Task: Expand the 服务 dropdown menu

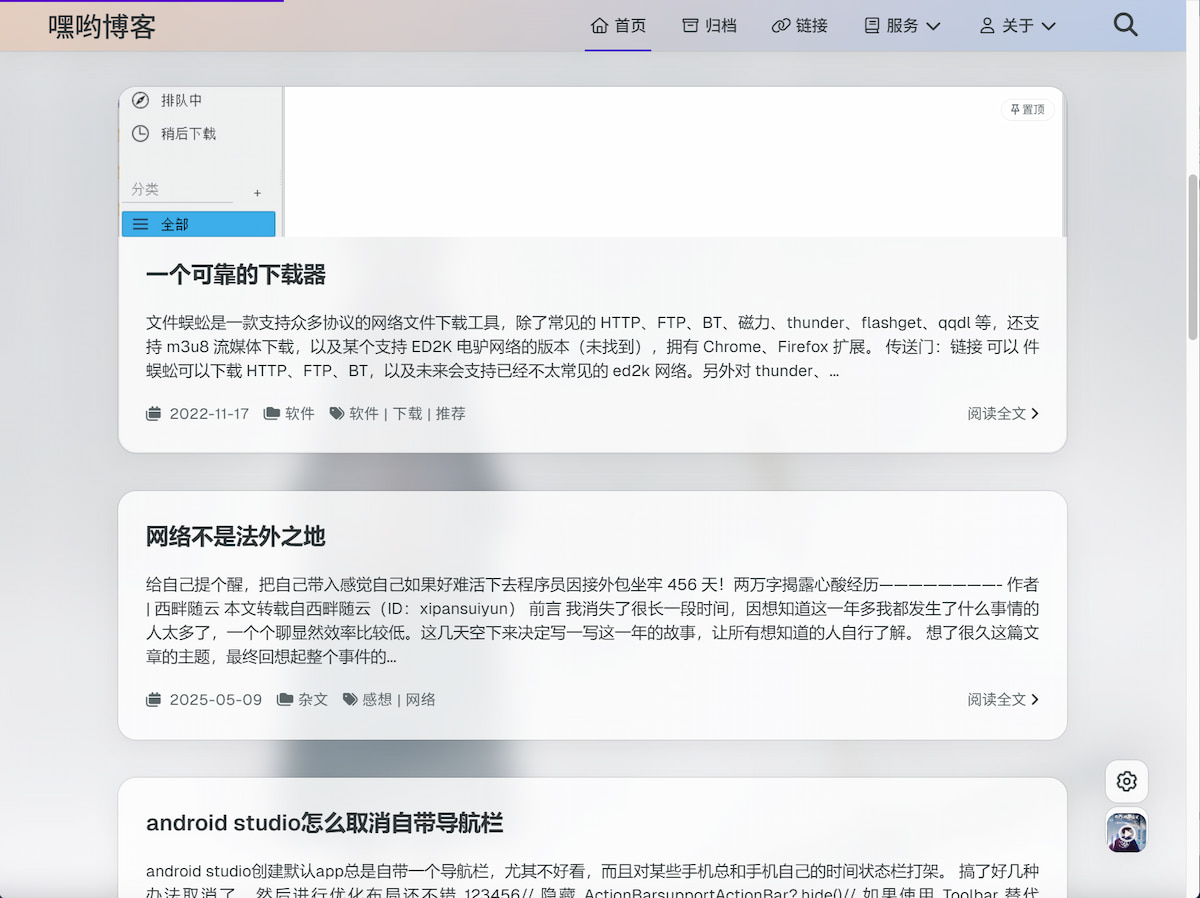Action: tap(902, 26)
